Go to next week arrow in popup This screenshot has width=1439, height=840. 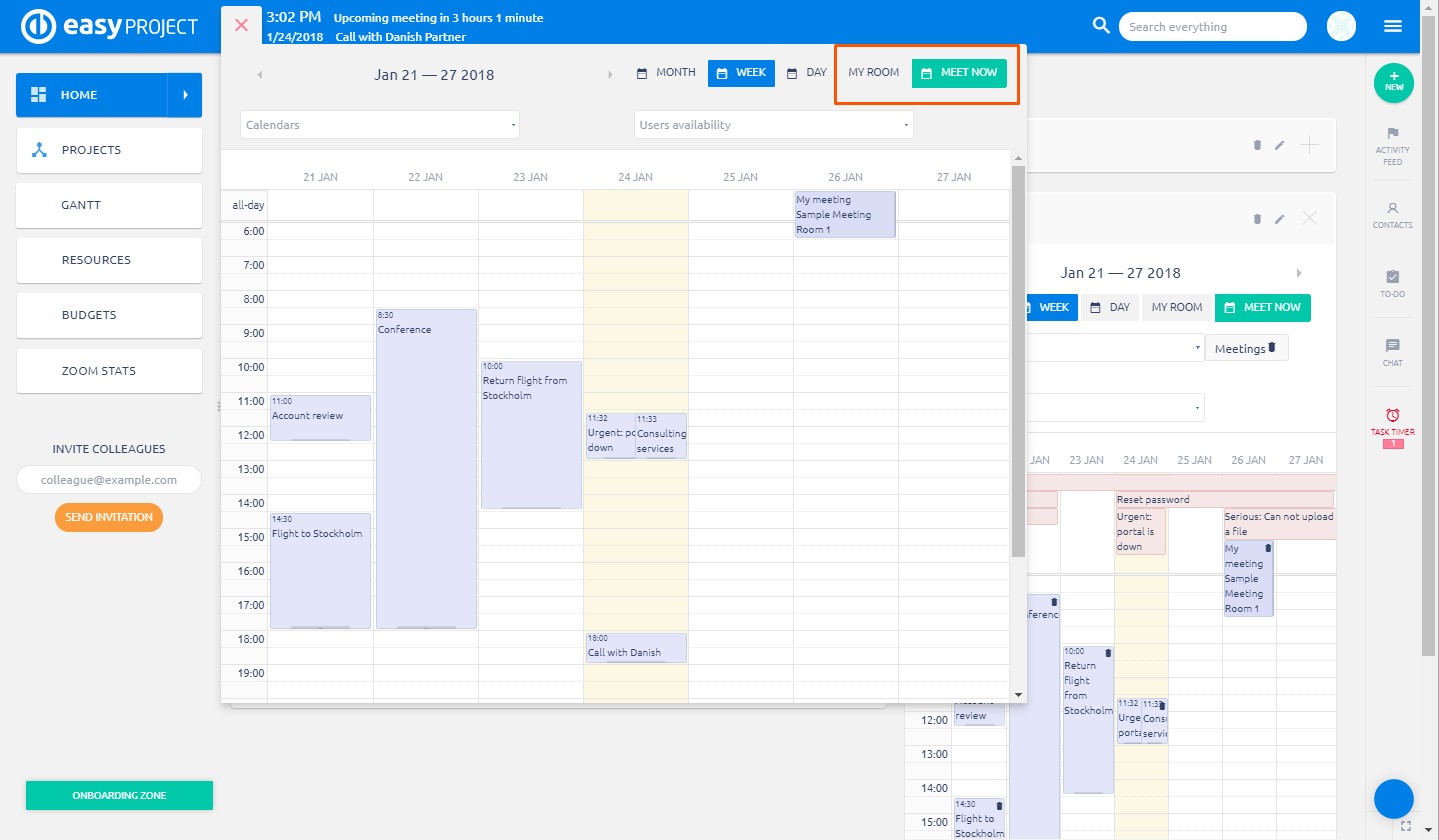(610, 75)
